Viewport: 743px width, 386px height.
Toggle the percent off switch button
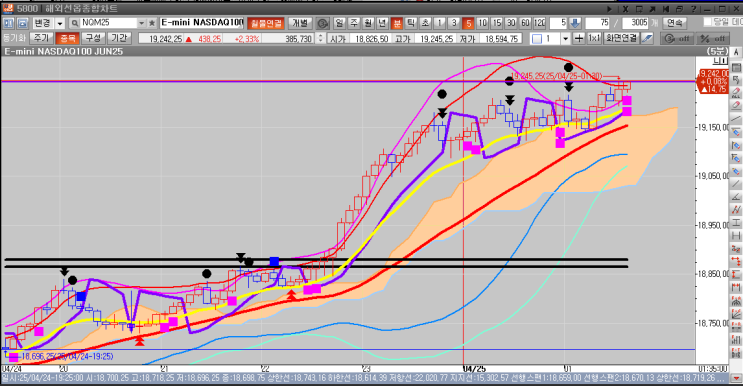point(713,39)
